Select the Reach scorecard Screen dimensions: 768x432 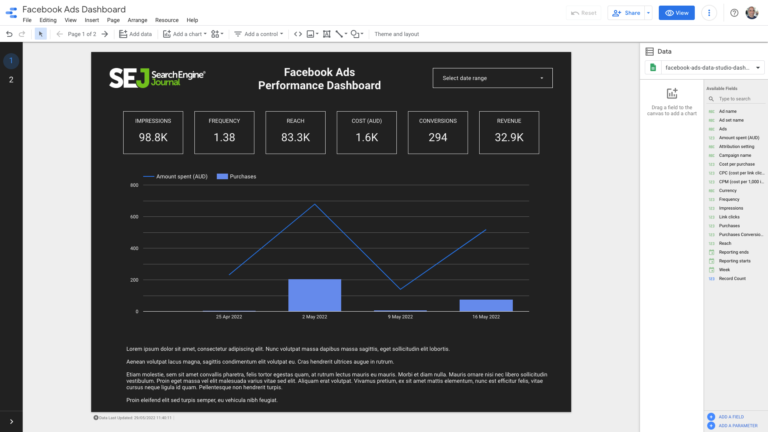click(x=295, y=133)
